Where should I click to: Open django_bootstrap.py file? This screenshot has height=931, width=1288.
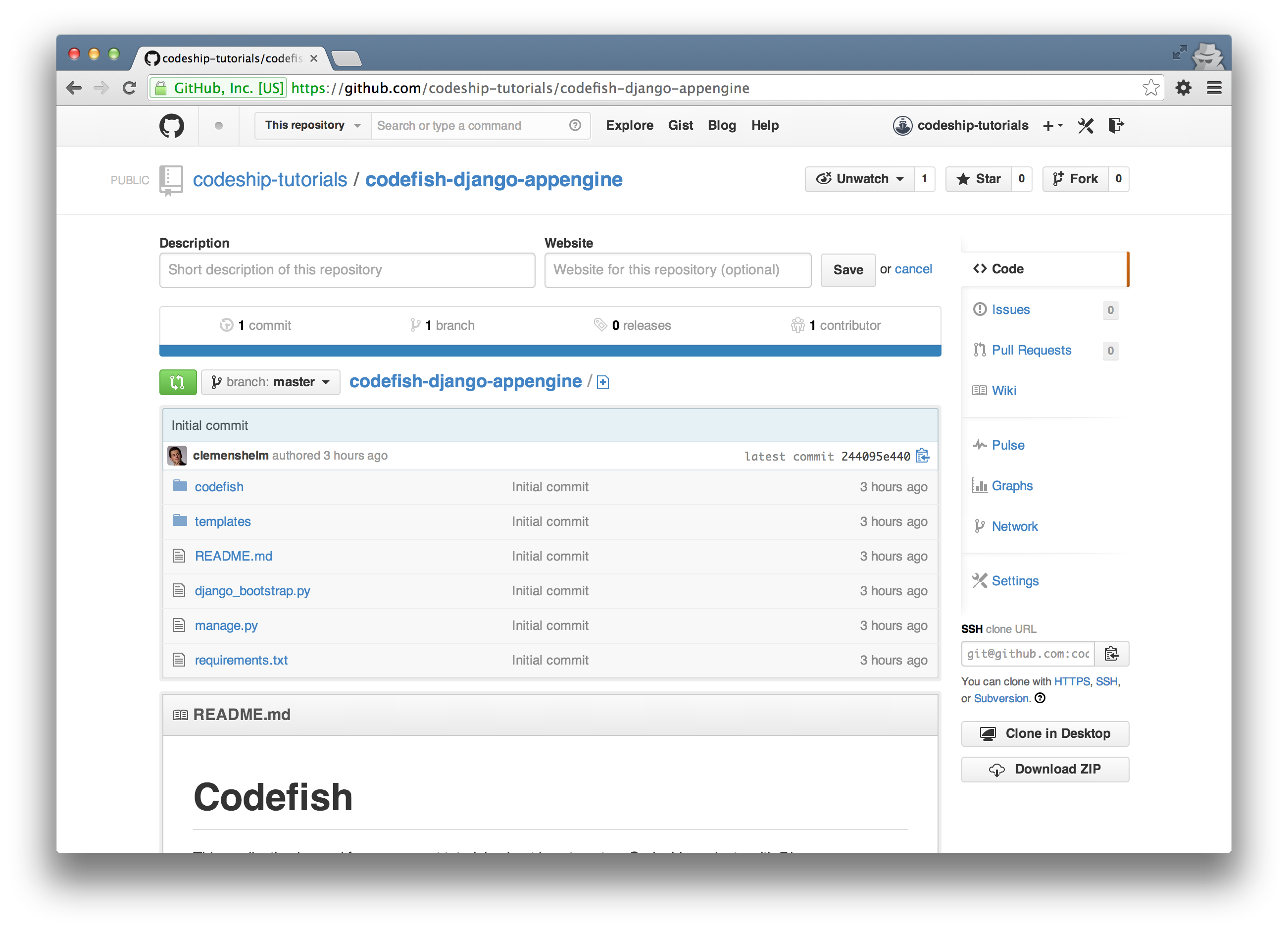[252, 591]
